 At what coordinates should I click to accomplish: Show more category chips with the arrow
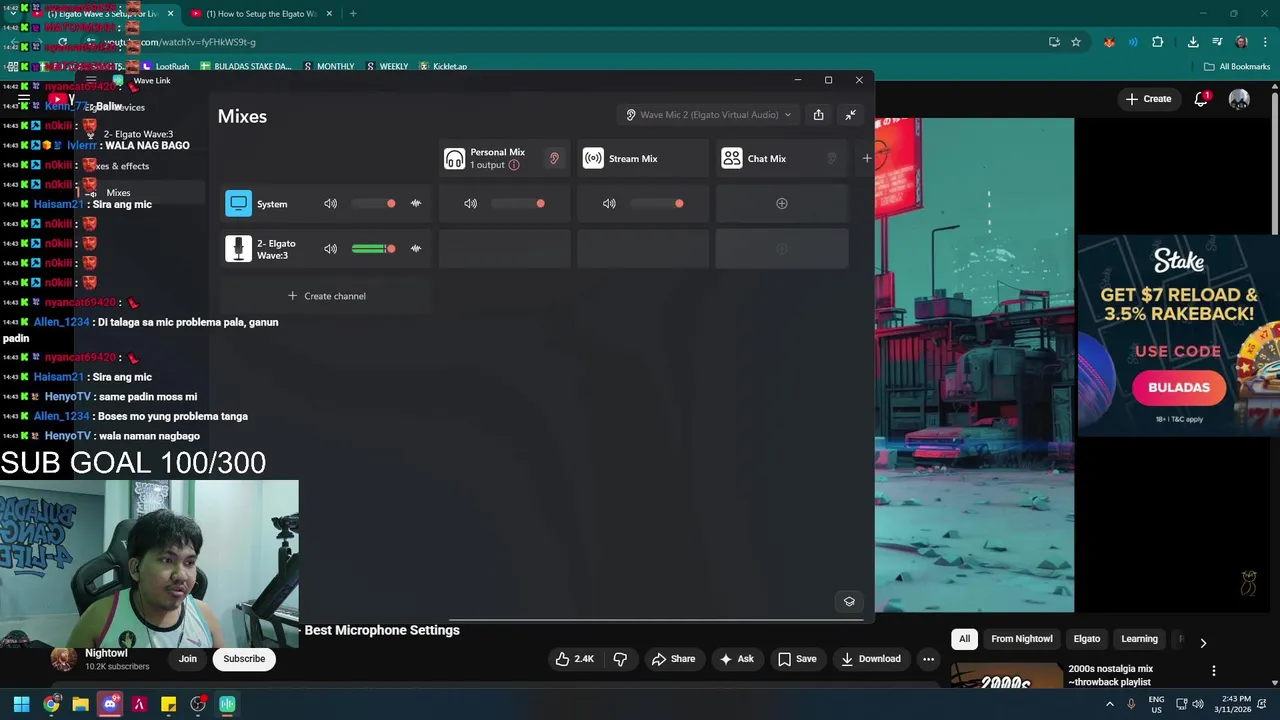coord(1203,643)
